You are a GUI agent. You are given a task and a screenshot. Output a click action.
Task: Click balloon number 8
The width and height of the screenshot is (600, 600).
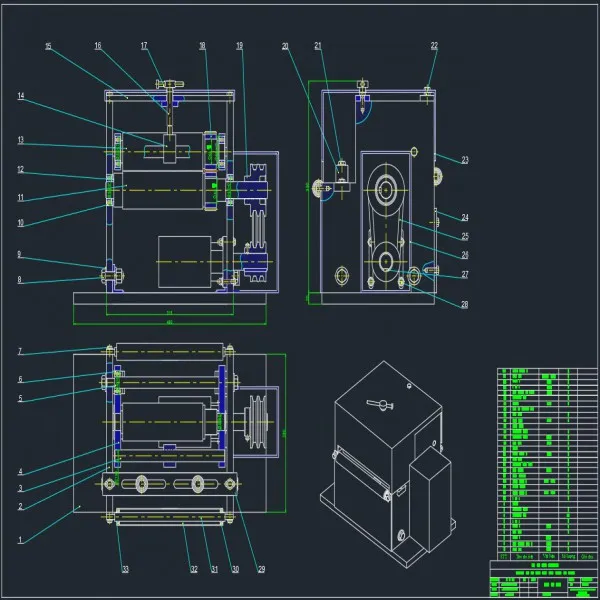click(19, 280)
